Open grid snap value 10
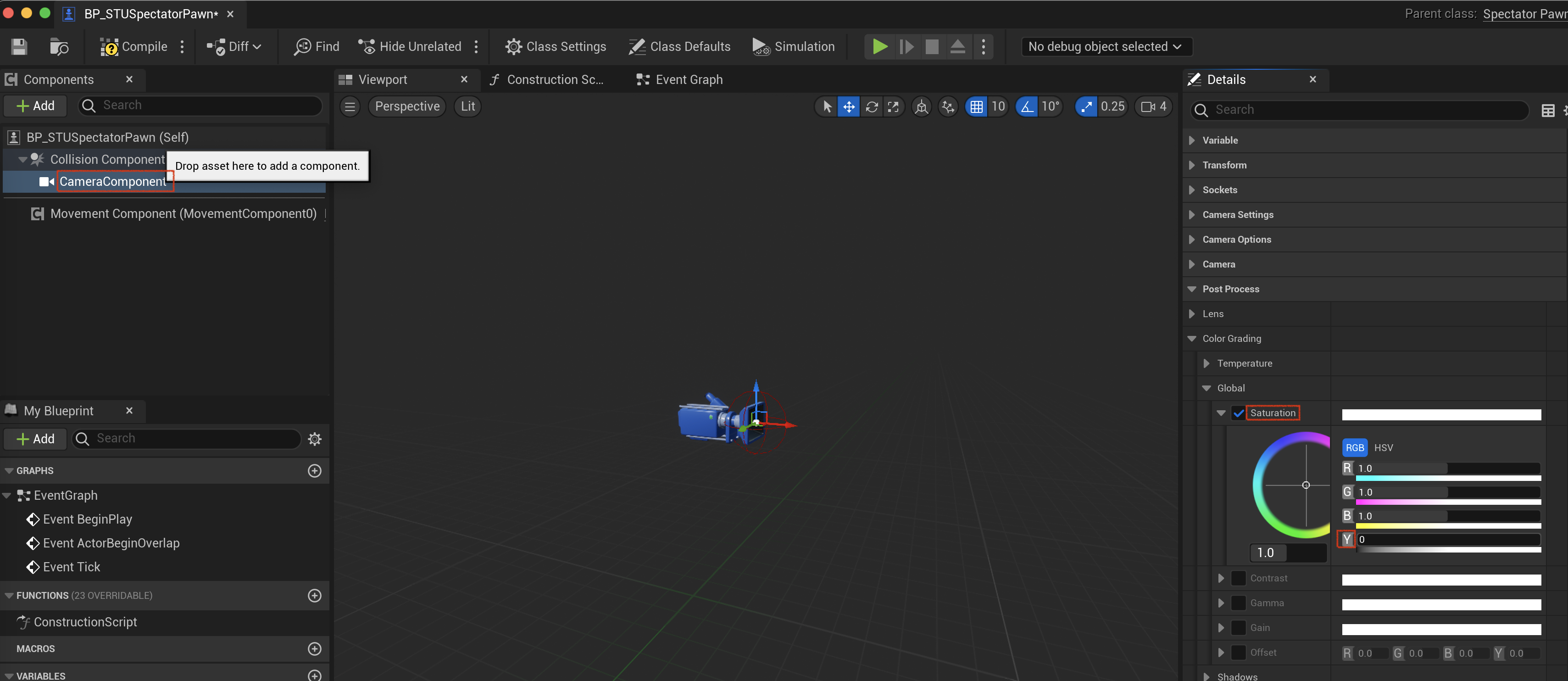Image resolution: width=1568 pixels, height=681 pixels. 998,106
